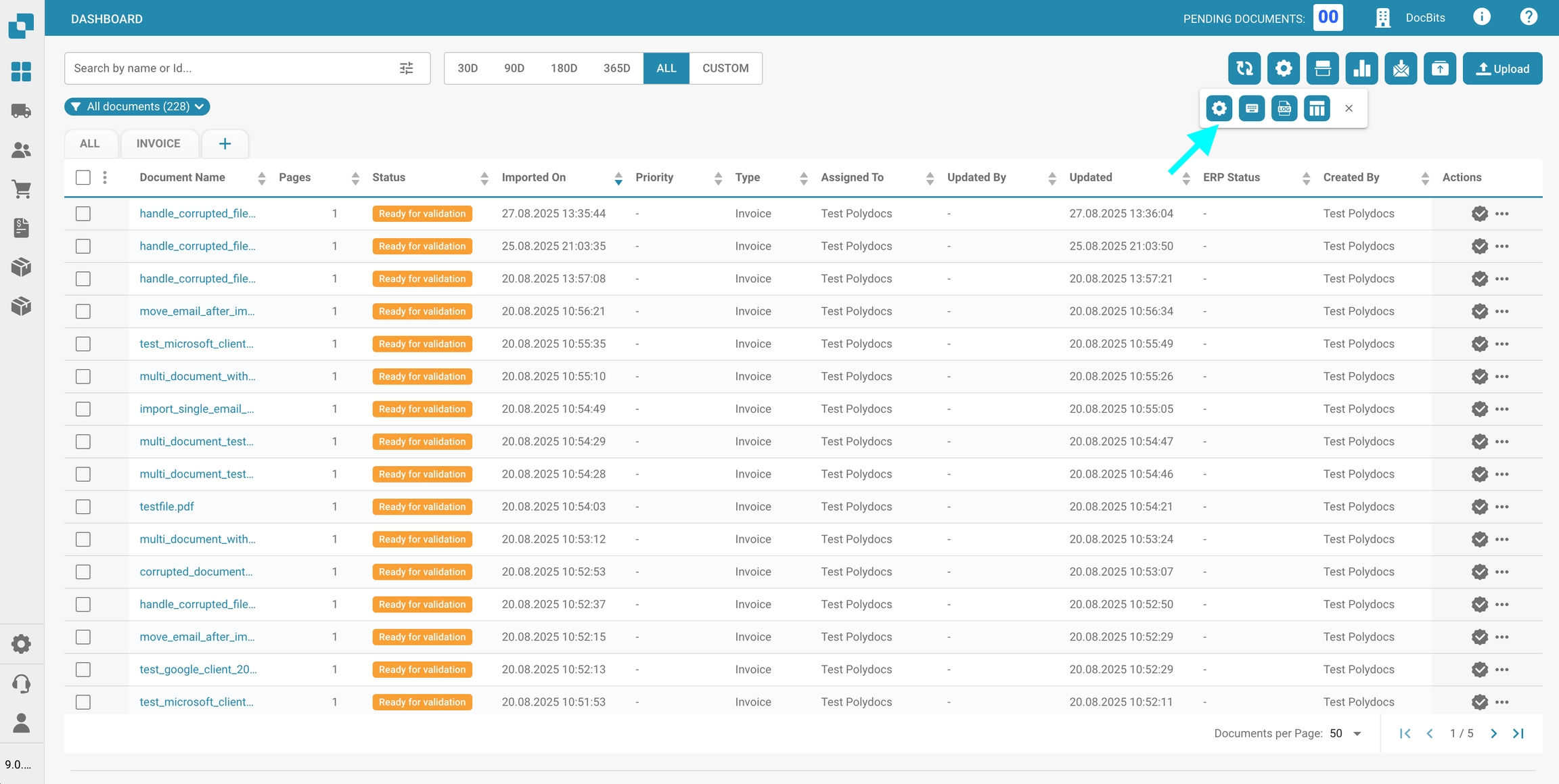Open the bar chart statistics button

1361,68
